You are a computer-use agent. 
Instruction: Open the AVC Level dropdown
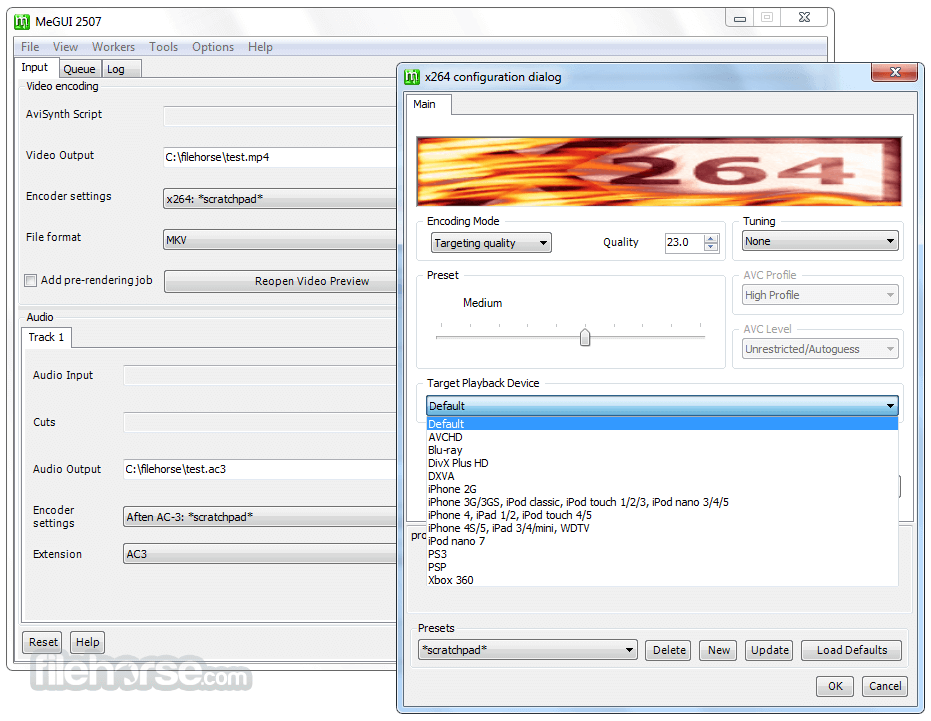point(819,349)
